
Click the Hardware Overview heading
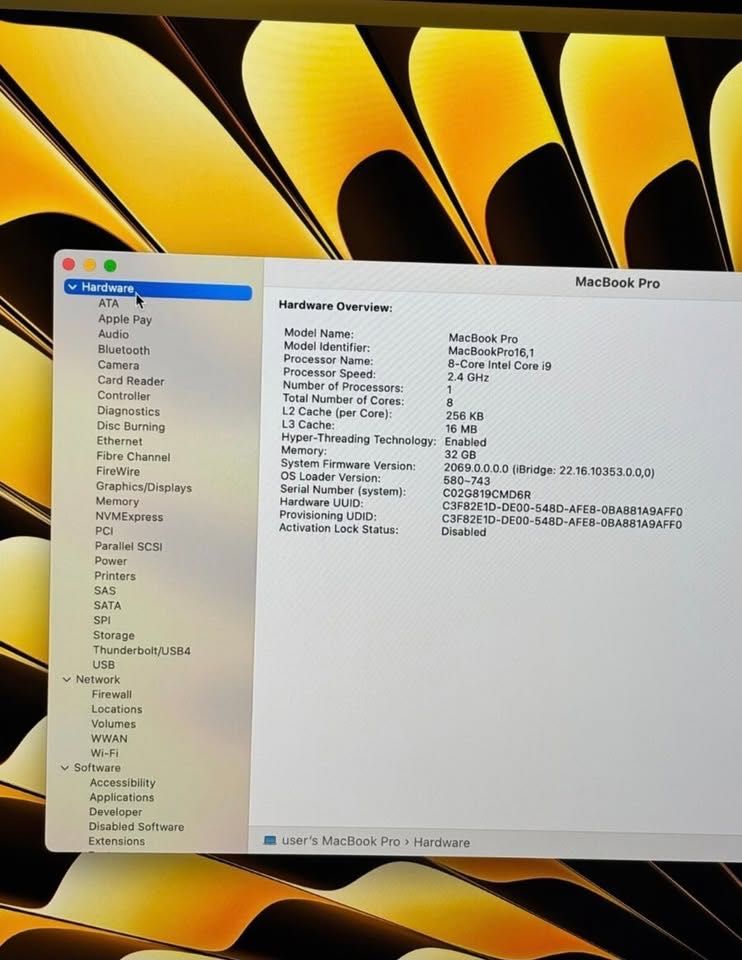pyautogui.click(x=335, y=306)
